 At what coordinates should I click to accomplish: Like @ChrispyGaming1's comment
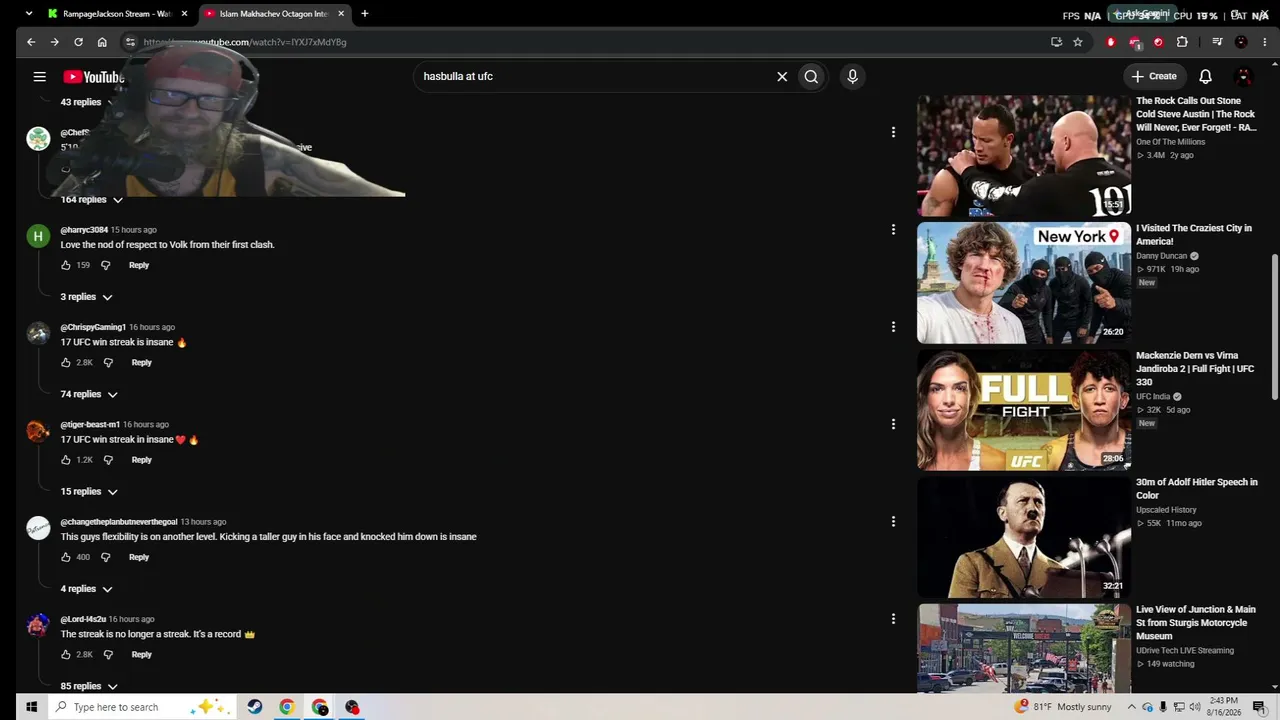pos(66,362)
